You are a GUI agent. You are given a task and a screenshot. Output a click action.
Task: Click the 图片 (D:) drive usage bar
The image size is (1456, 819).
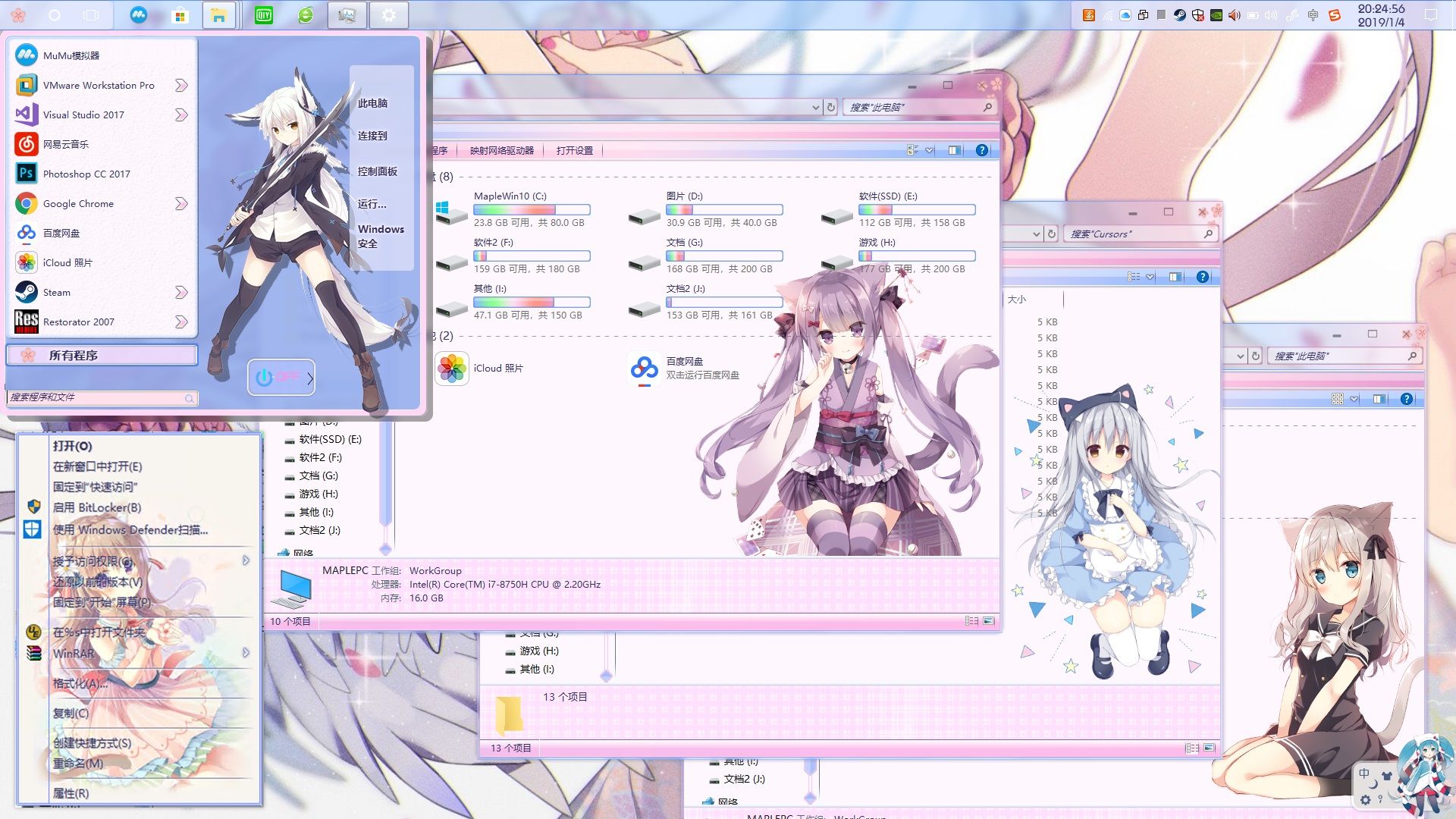click(x=724, y=209)
